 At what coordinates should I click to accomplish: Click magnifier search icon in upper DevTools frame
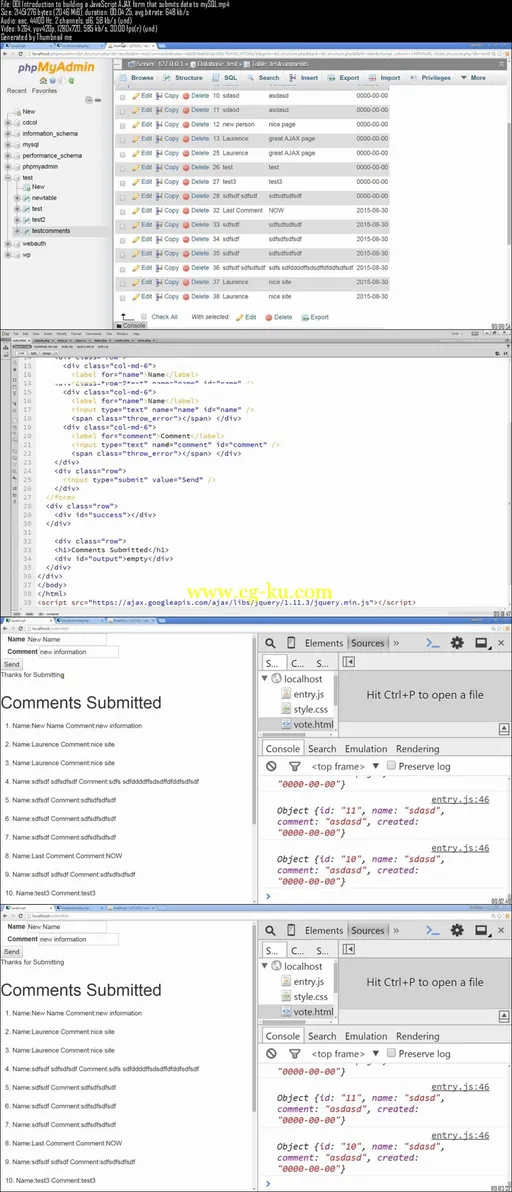point(270,643)
